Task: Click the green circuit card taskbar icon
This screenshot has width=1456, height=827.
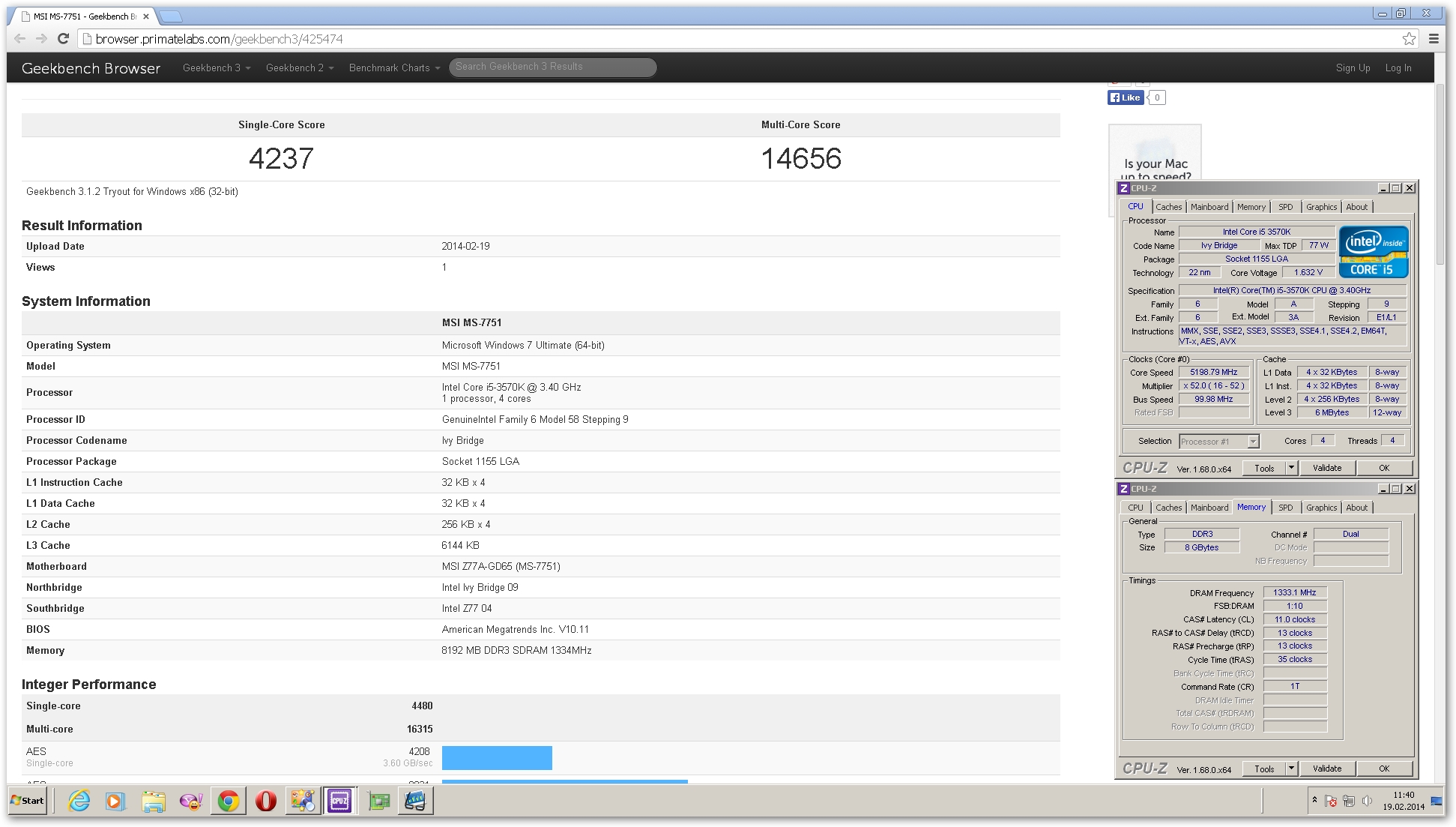Action: pyautogui.click(x=379, y=801)
